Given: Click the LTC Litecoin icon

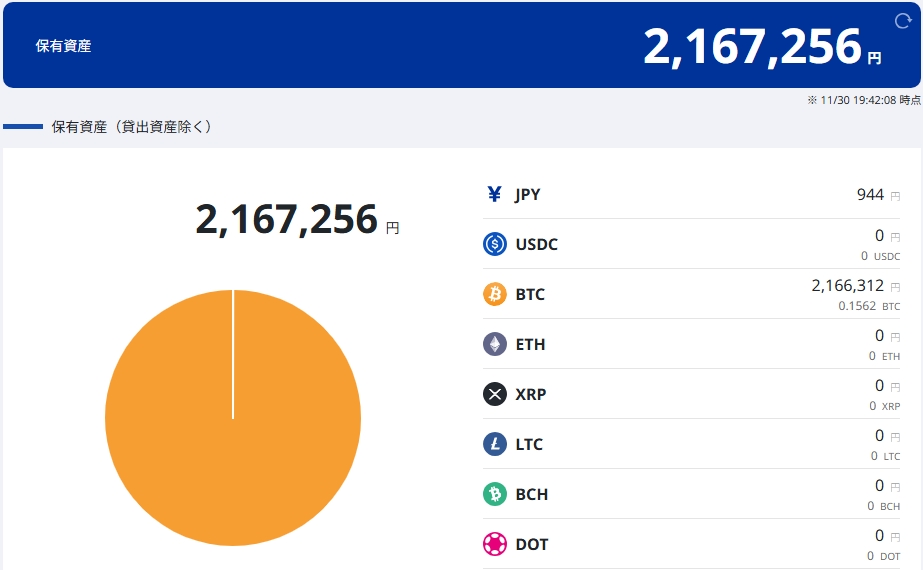Looking at the screenshot, I should click(x=495, y=444).
